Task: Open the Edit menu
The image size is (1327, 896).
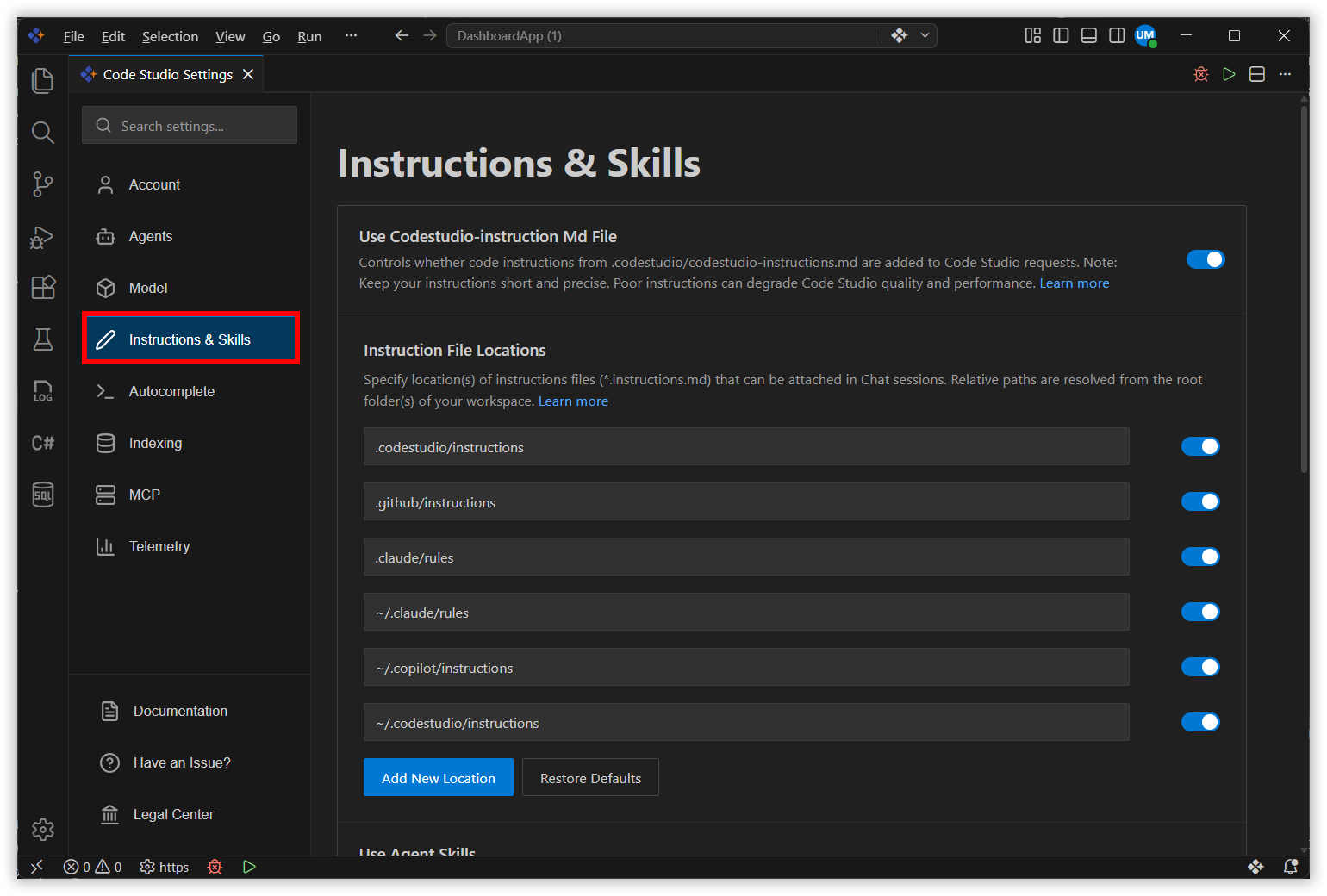Action: pos(113,36)
